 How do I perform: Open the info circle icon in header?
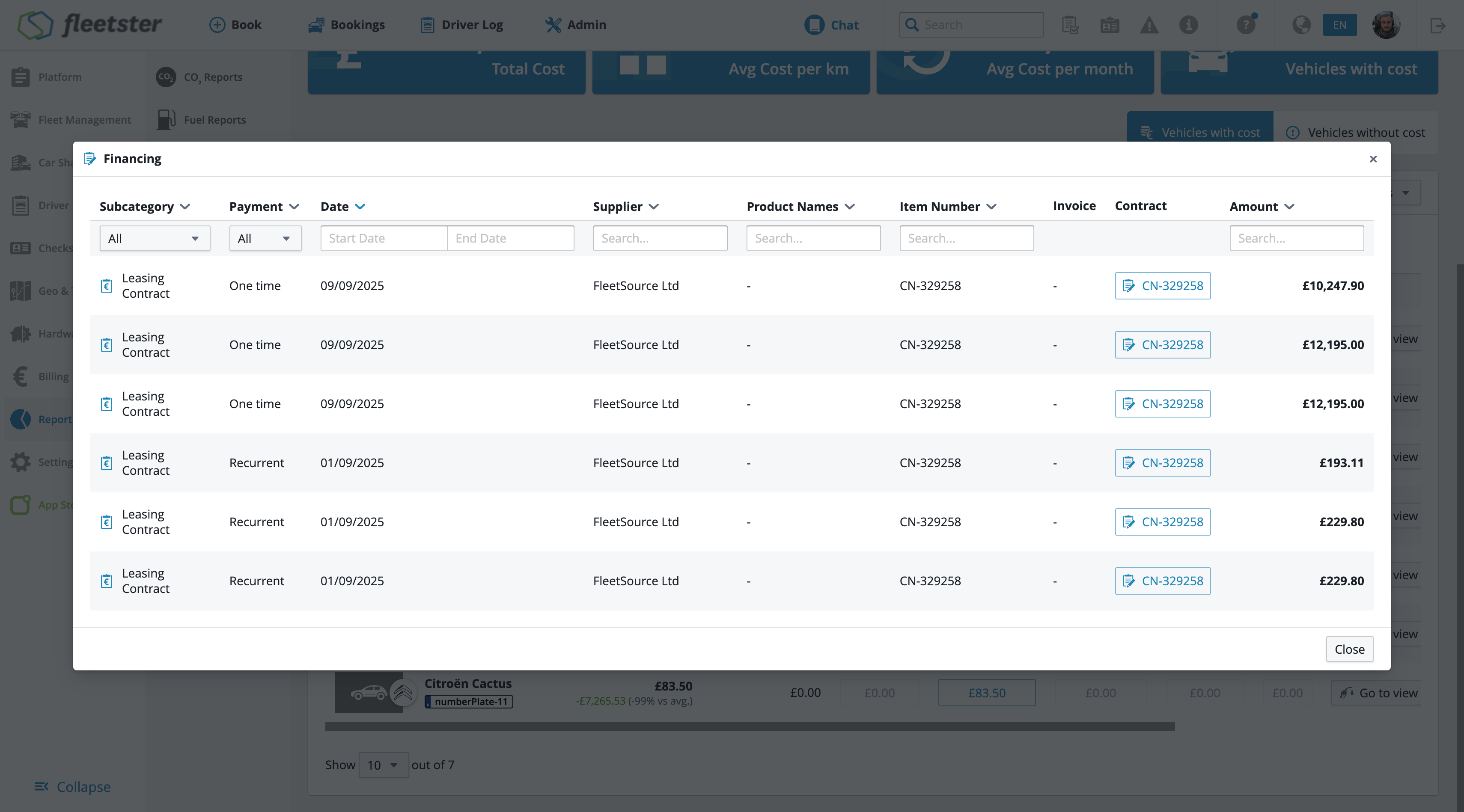click(1188, 25)
